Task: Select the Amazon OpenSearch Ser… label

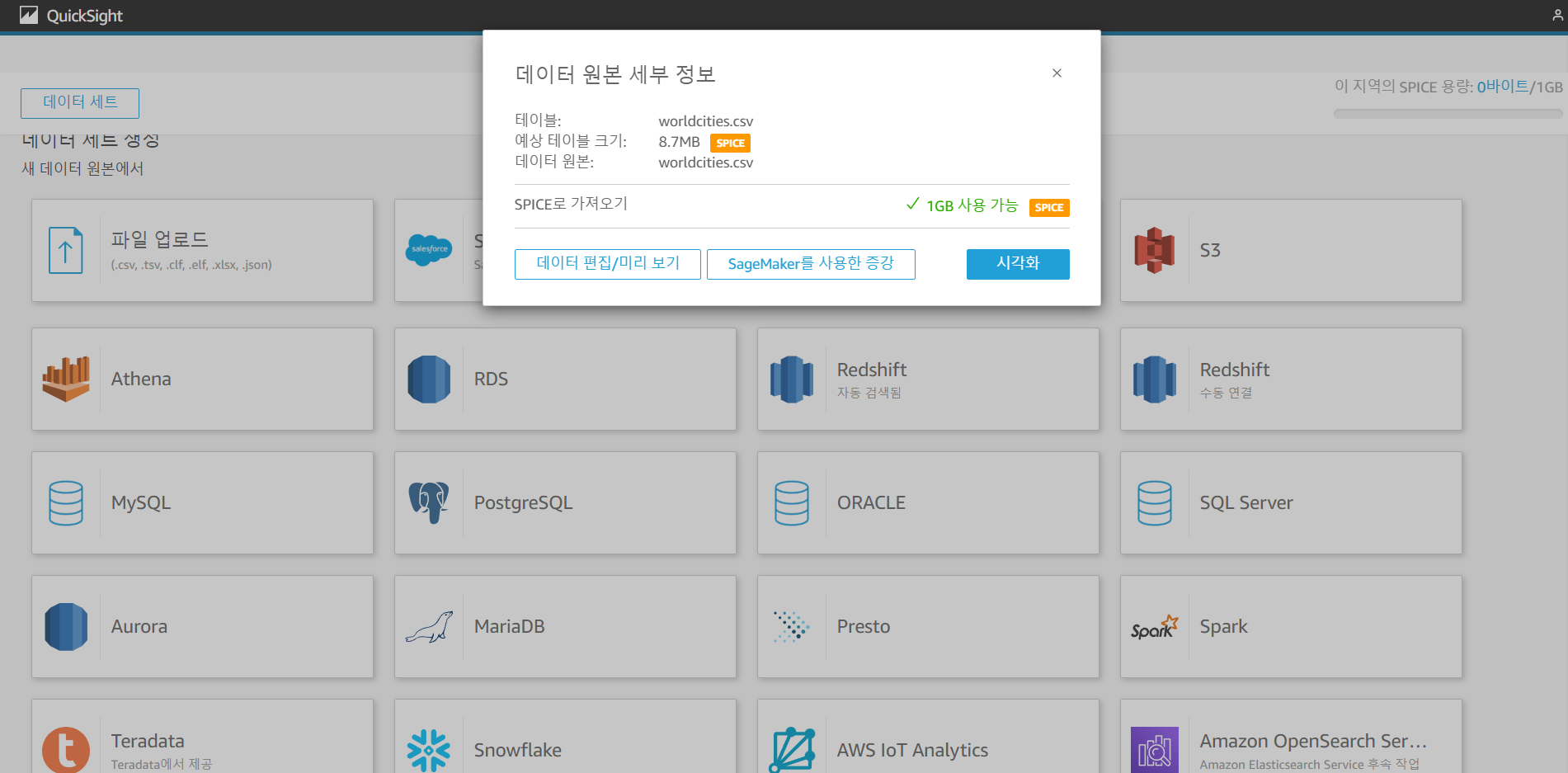Action: (1313, 741)
